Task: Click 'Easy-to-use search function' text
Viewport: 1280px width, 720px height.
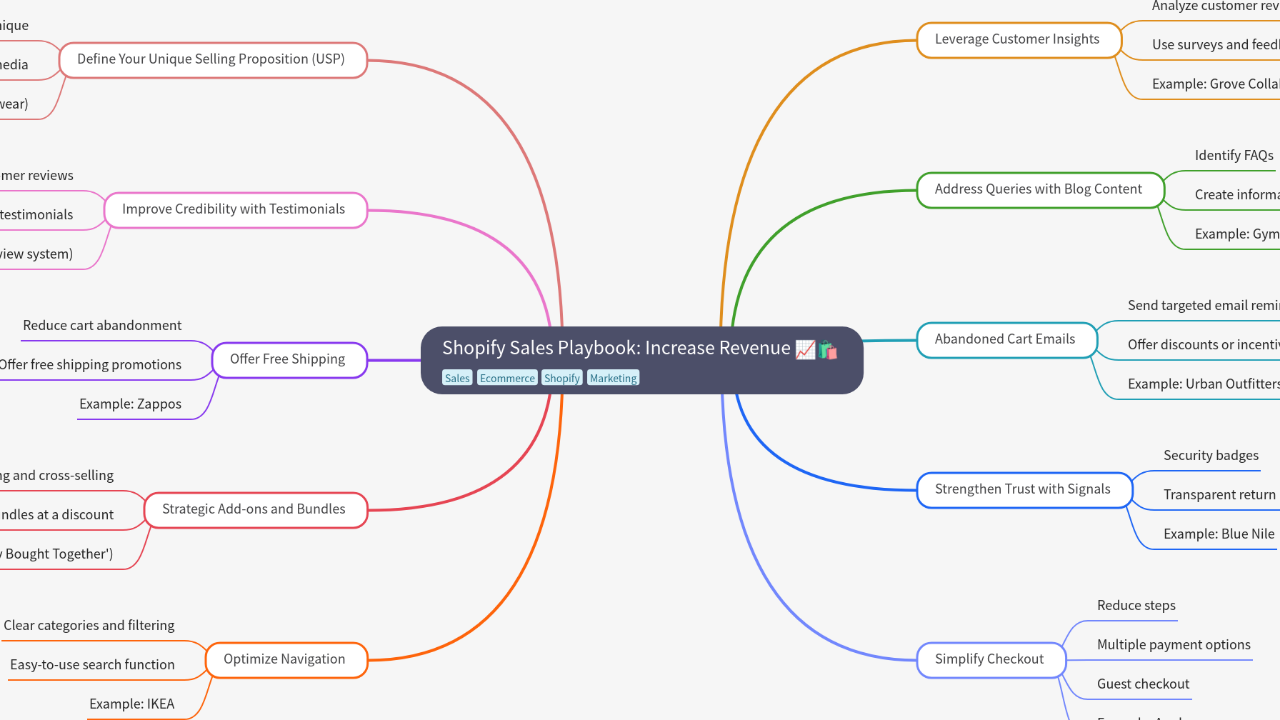Action: pos(92,664)
